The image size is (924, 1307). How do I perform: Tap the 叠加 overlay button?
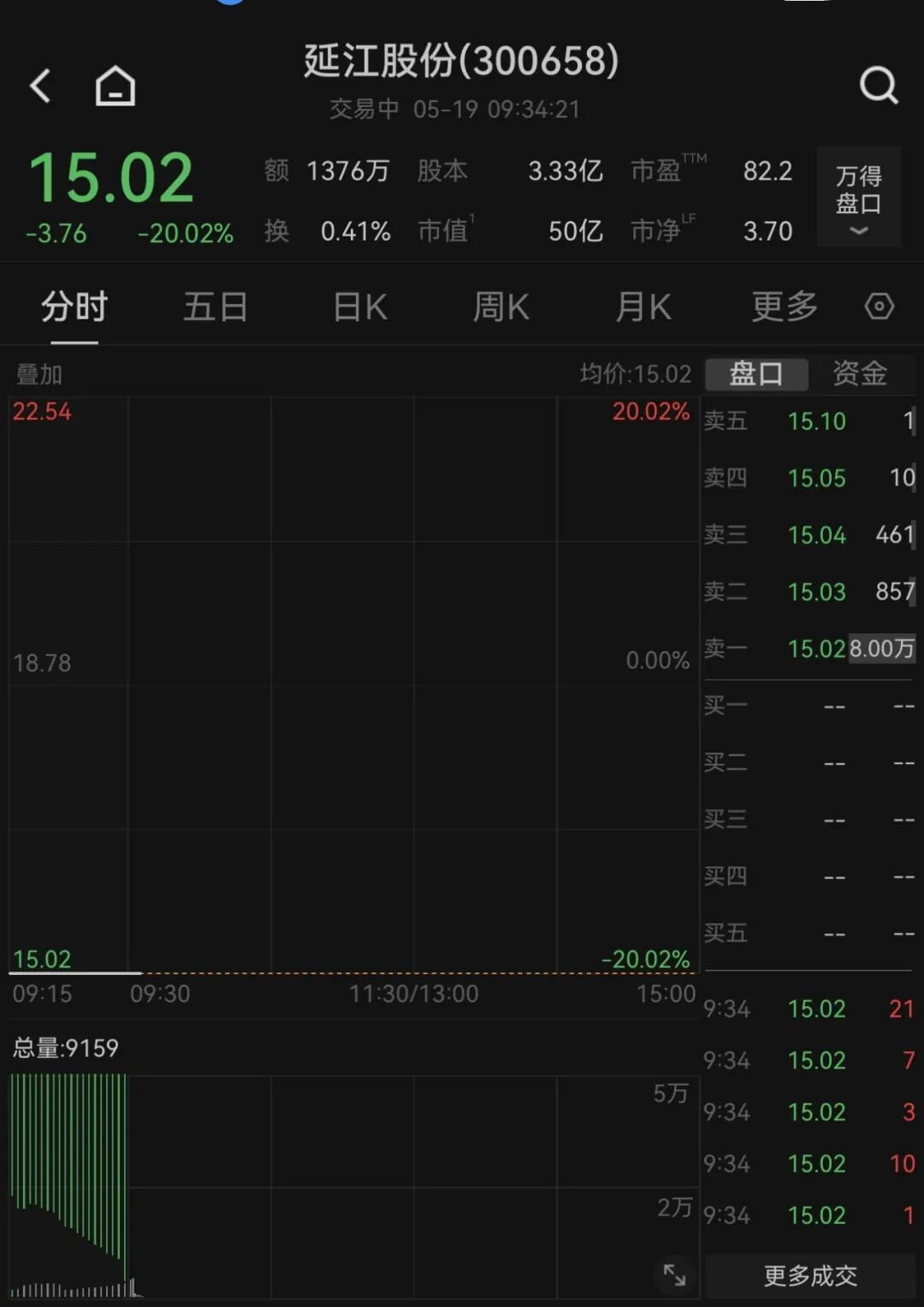[x=39, y=374]
